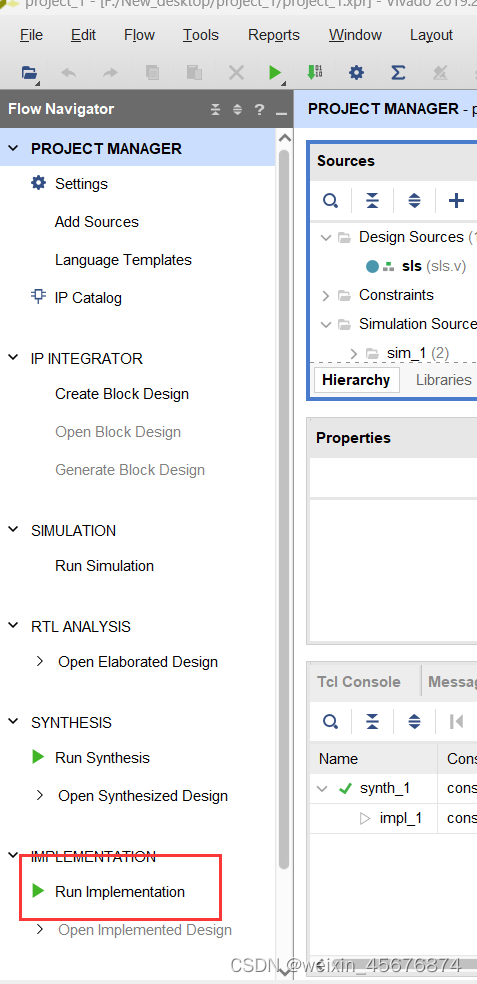Click the Sources panel search icon
This screenshot has width=477, height=984.
(x=331, y=201)
